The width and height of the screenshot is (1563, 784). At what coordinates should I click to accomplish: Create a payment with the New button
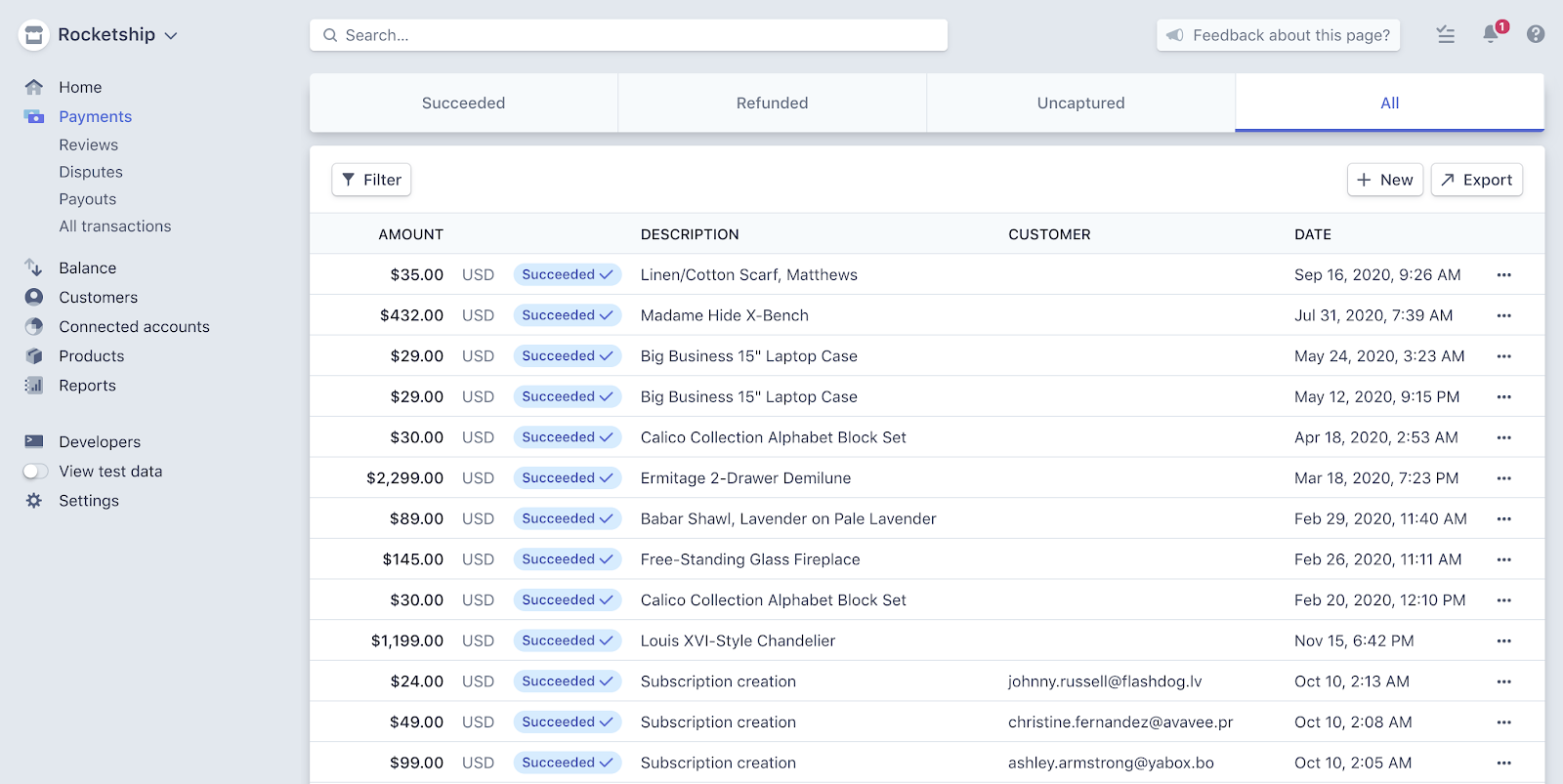[x=1384, y=180]
